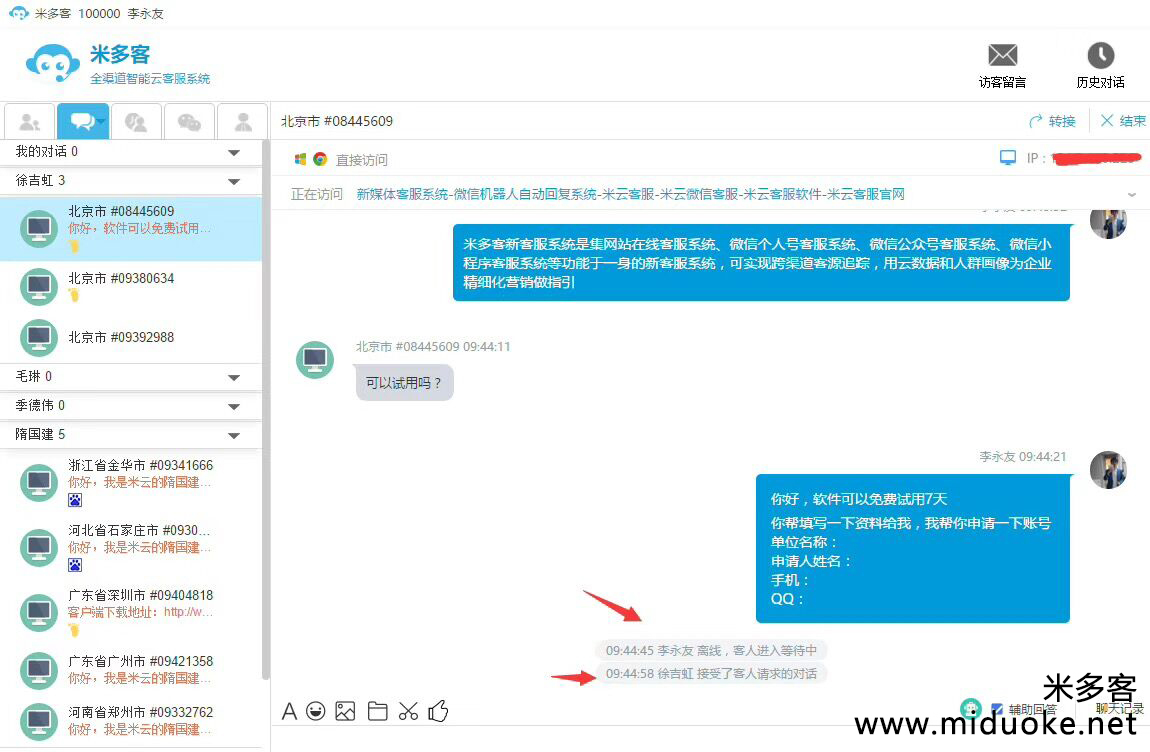
Task: Open 访客留言 visitor messages
Action: (x=1002, y=66)
